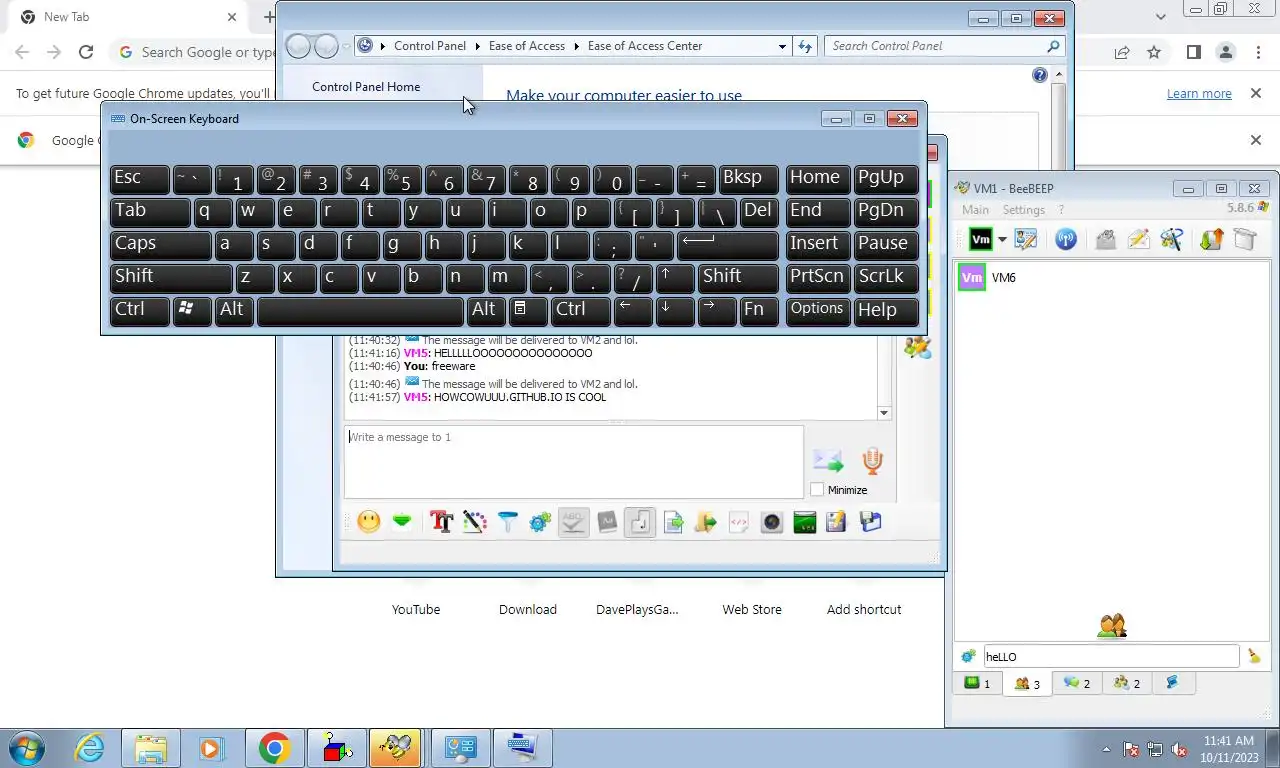Toggle the beep sound music note icon
Screen dimensions: 1280x768
coord(640,522)
